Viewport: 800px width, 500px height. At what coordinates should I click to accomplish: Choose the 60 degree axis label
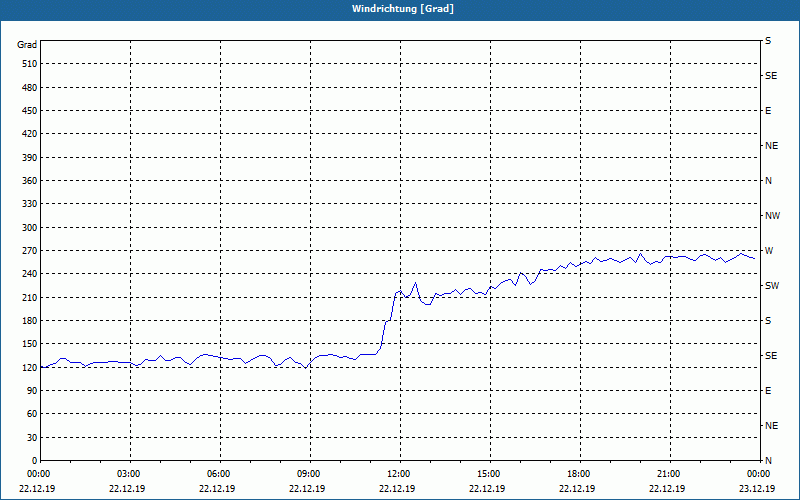(x=32, y=414)
